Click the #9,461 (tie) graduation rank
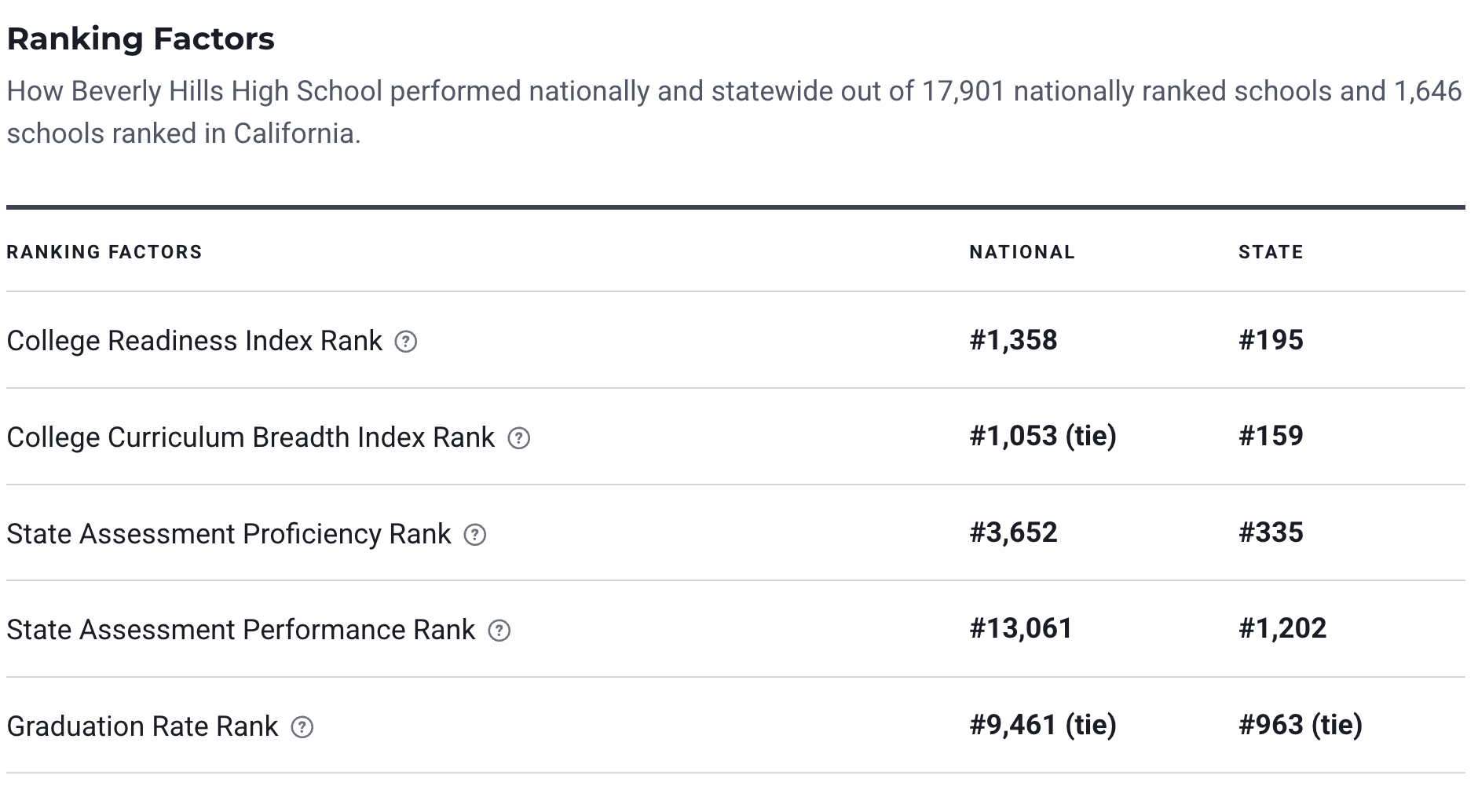This screenshot has width=1478, height=812. pos(1042,725)
